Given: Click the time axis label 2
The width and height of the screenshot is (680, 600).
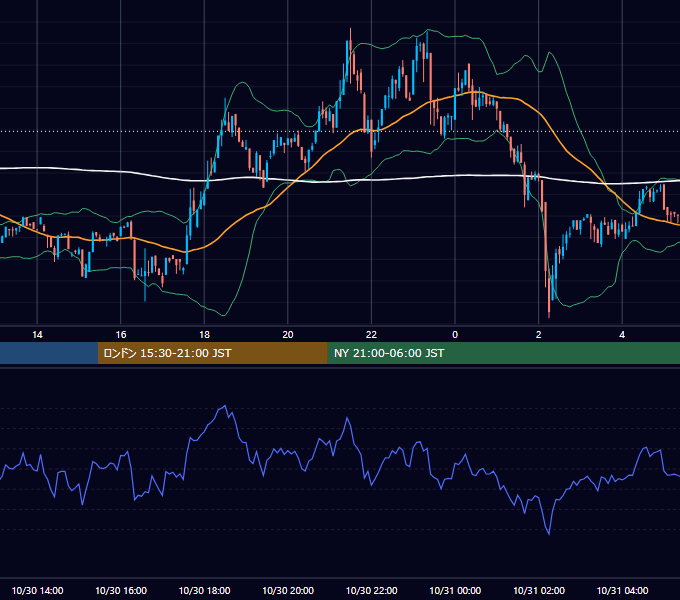Looking at the screenshot, I should [x=539, y=335].
